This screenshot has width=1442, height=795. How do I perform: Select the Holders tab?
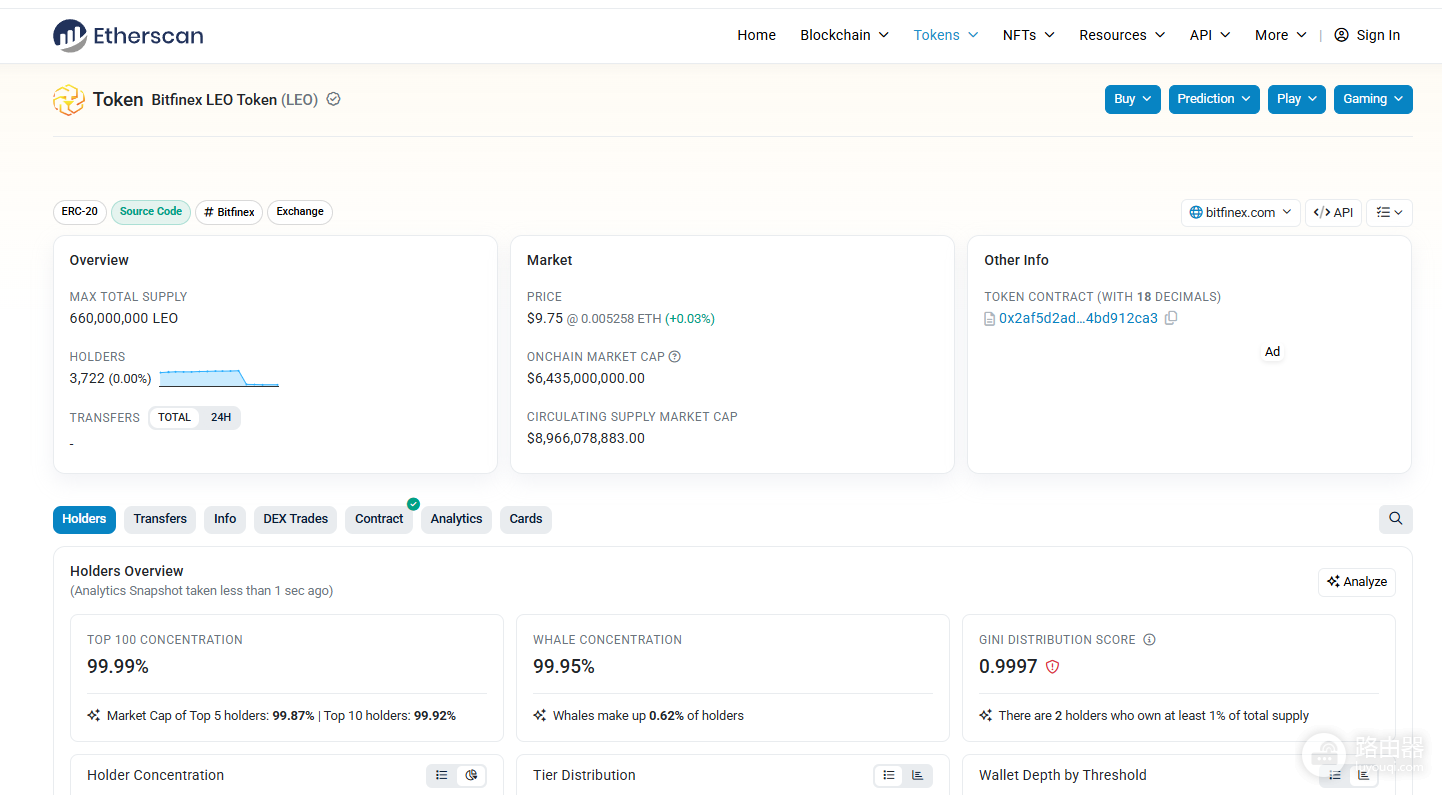coord(84,519)
